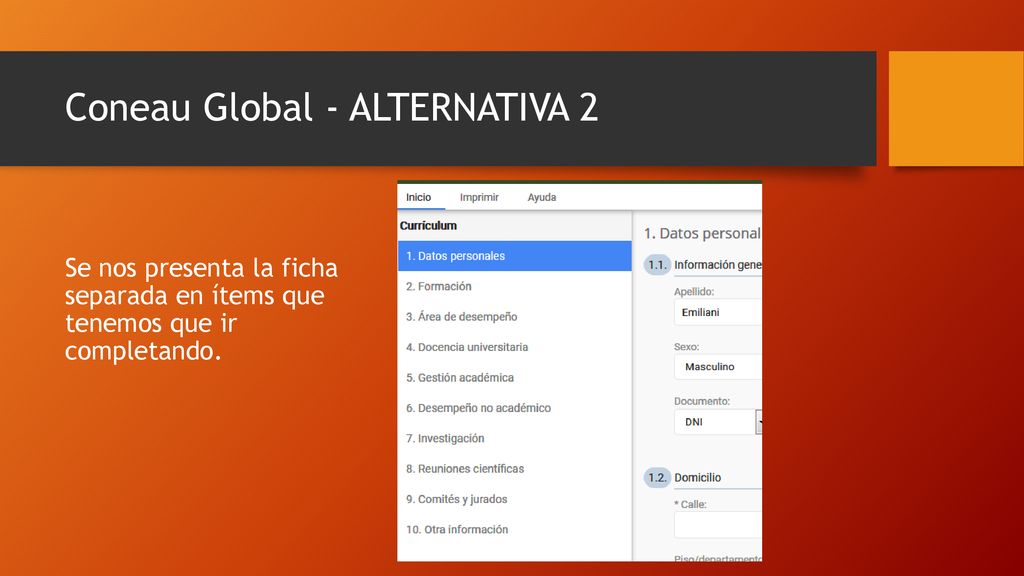Viewport: 1024px width, 576px height.
Task: Open '5. Gestión académica' section
Action: [515, 377]
